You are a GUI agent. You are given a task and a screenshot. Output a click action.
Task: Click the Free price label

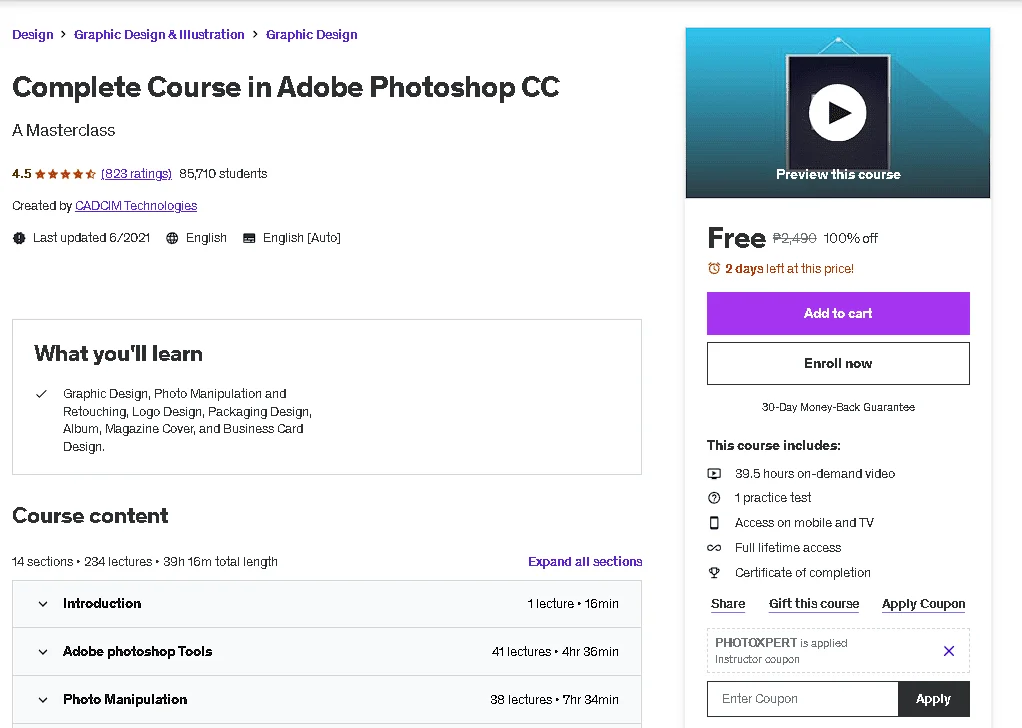(737, 238)
